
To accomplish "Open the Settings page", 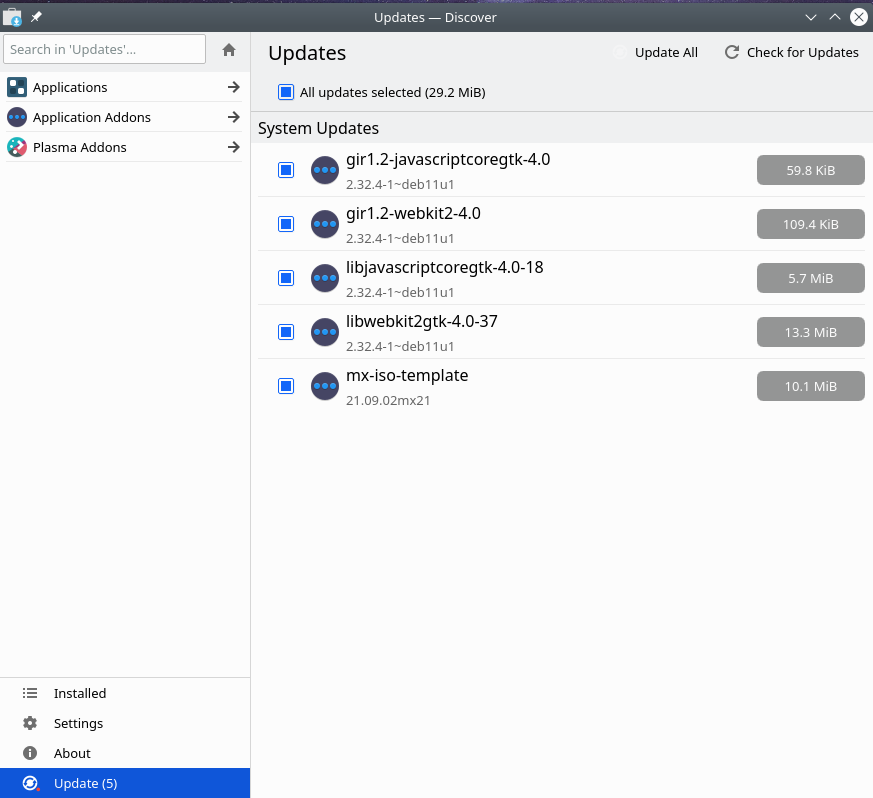I will point(125,723).
